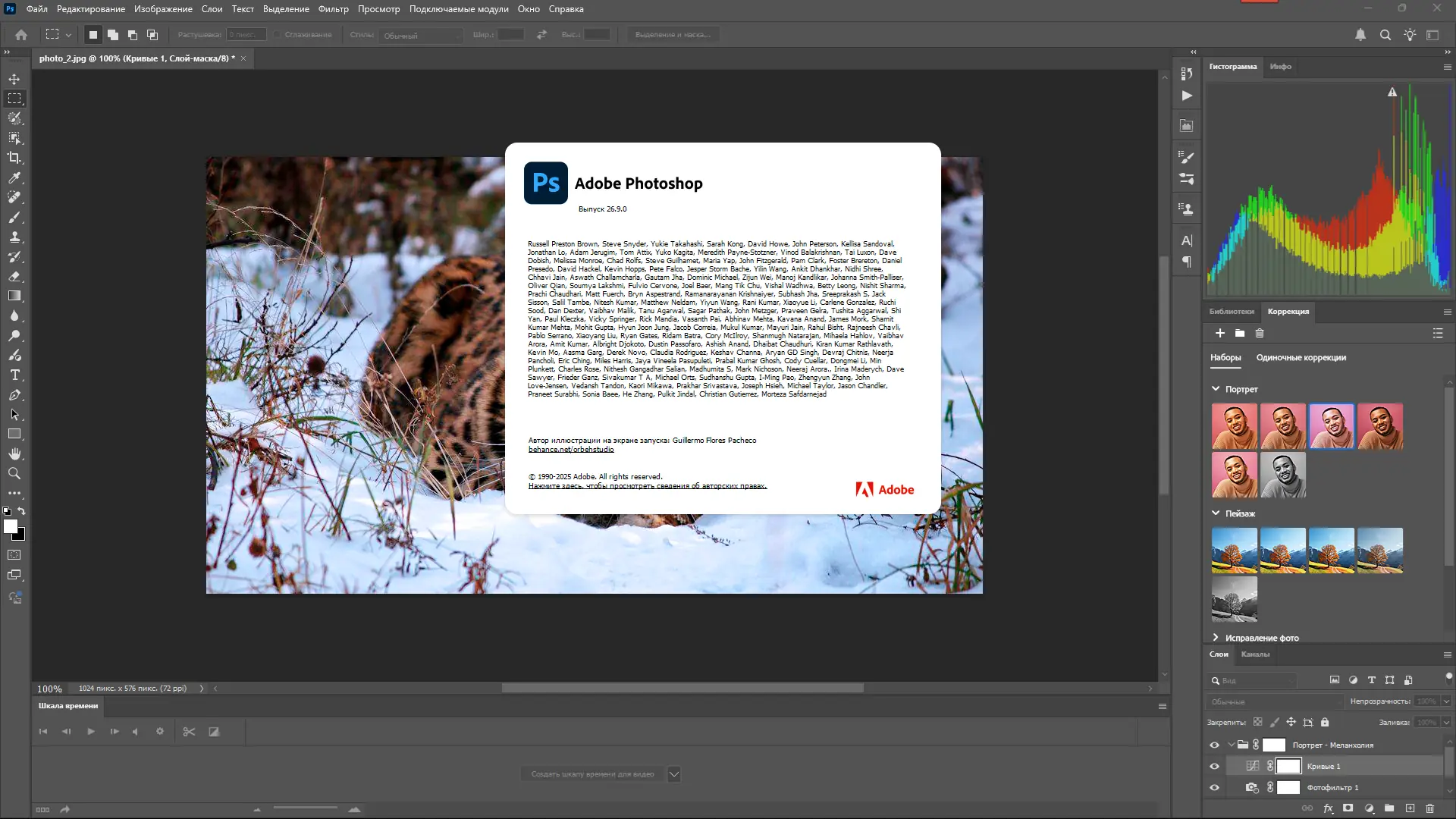This screenshot has height=819, width=1456.
Task: Toggle visibility of Портрет - Меланхолия group
Action: point(1214,745)
